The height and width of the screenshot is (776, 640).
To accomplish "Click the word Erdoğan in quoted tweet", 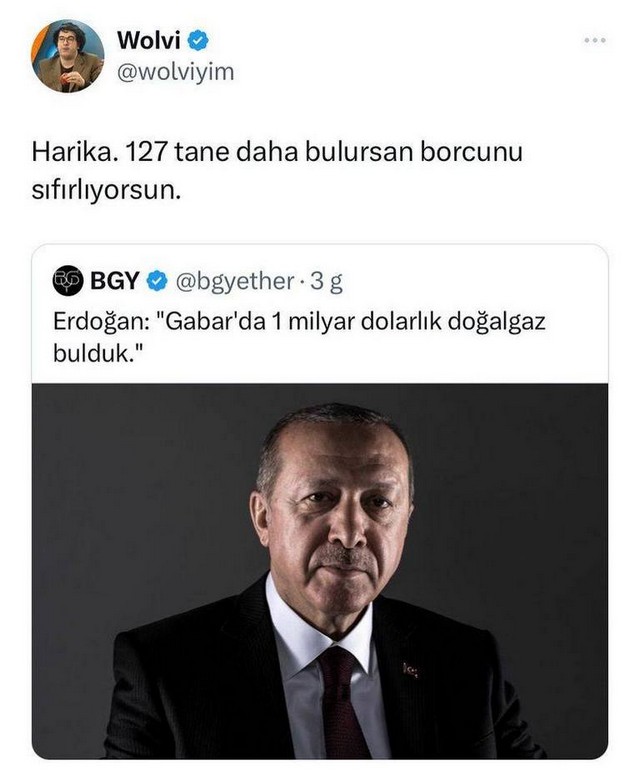I will (x=101, y=322).
